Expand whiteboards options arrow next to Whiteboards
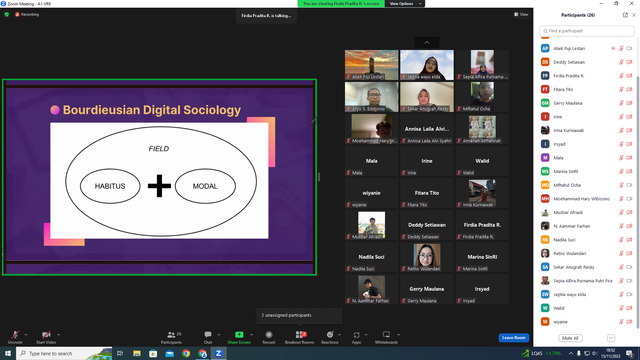The width and height of the screenshot is (640, 360). 398,335
